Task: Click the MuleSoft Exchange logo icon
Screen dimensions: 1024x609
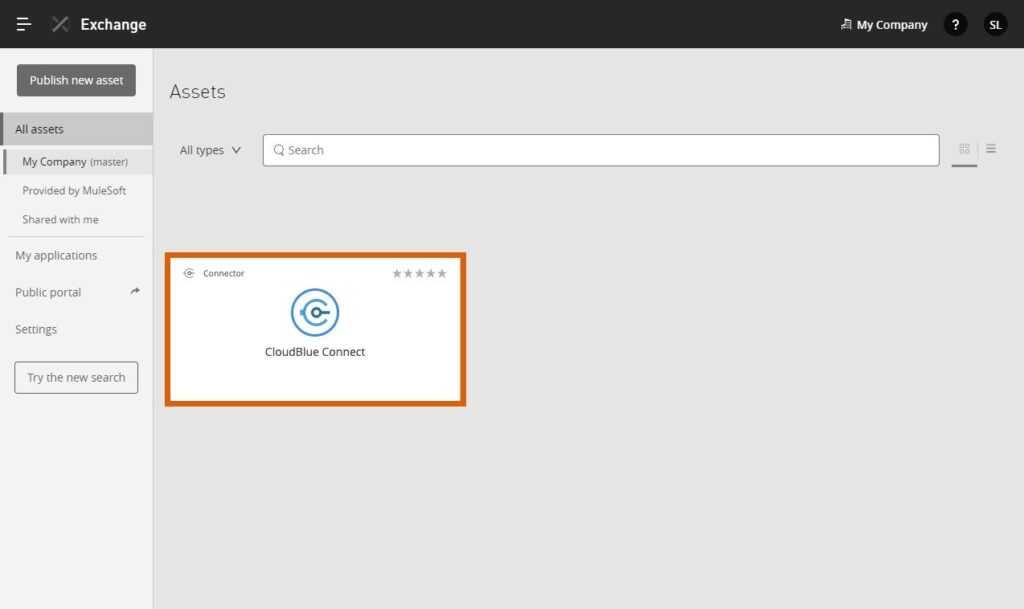Action: (60, 24)
